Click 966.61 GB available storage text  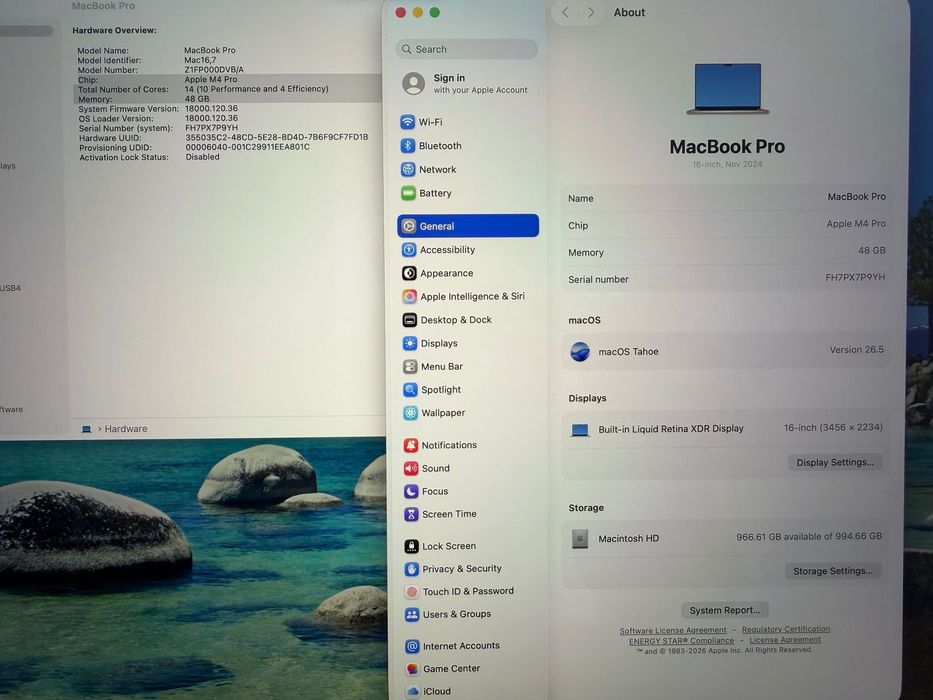coord(809,537)
